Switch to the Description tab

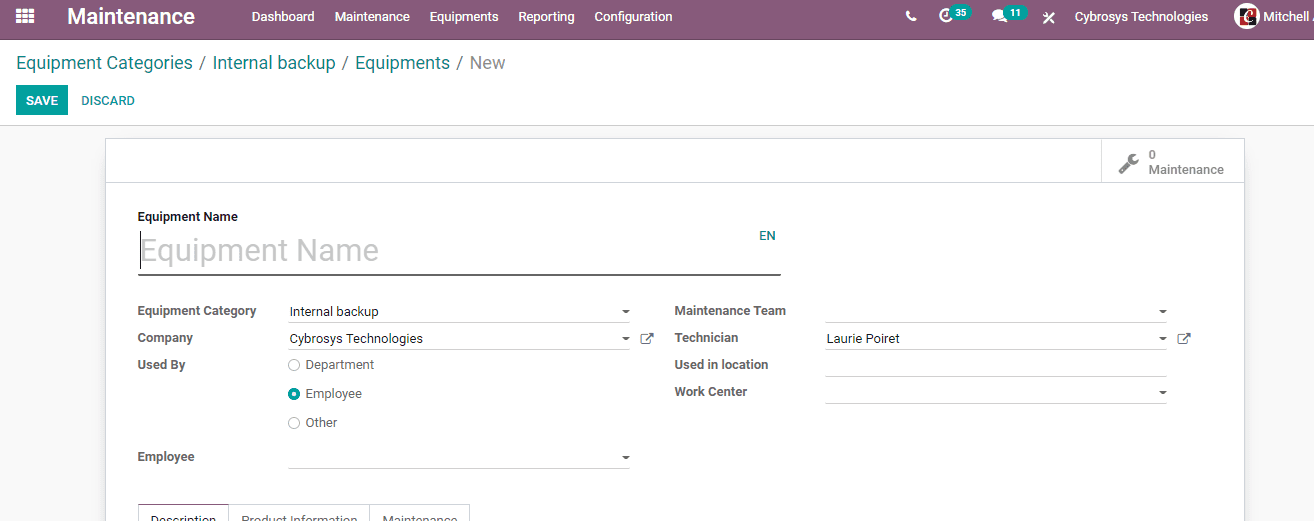183,513
